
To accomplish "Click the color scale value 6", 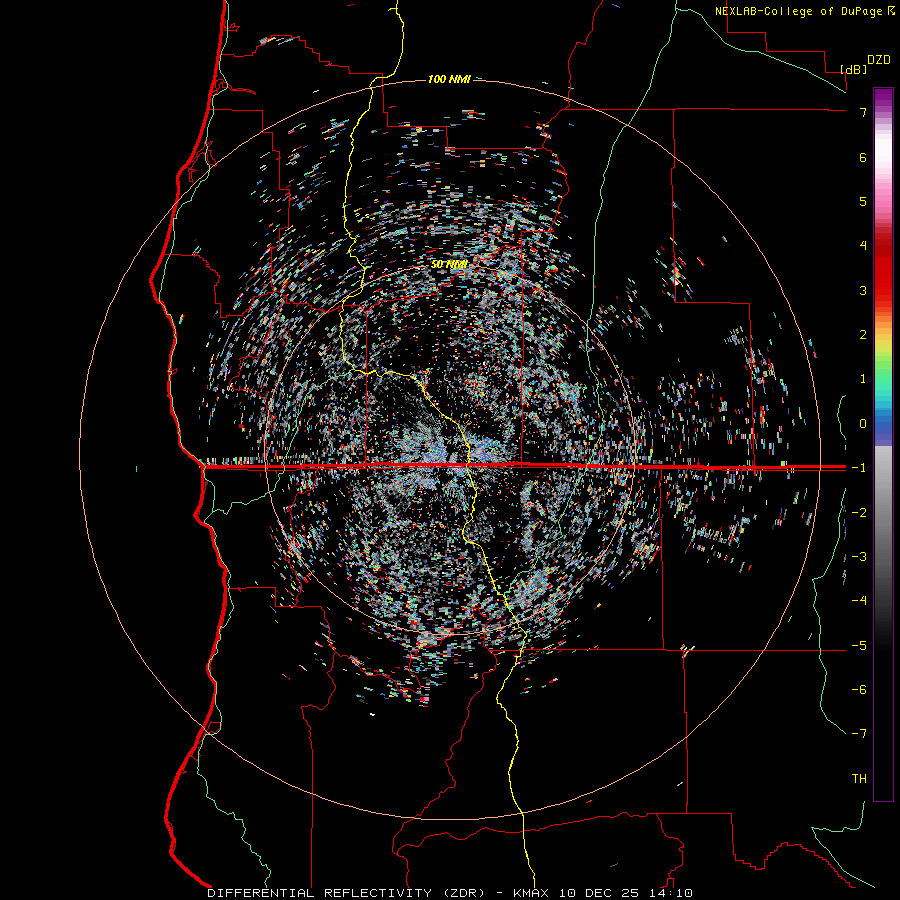I will pyautogui.click(x=863, y=157).
